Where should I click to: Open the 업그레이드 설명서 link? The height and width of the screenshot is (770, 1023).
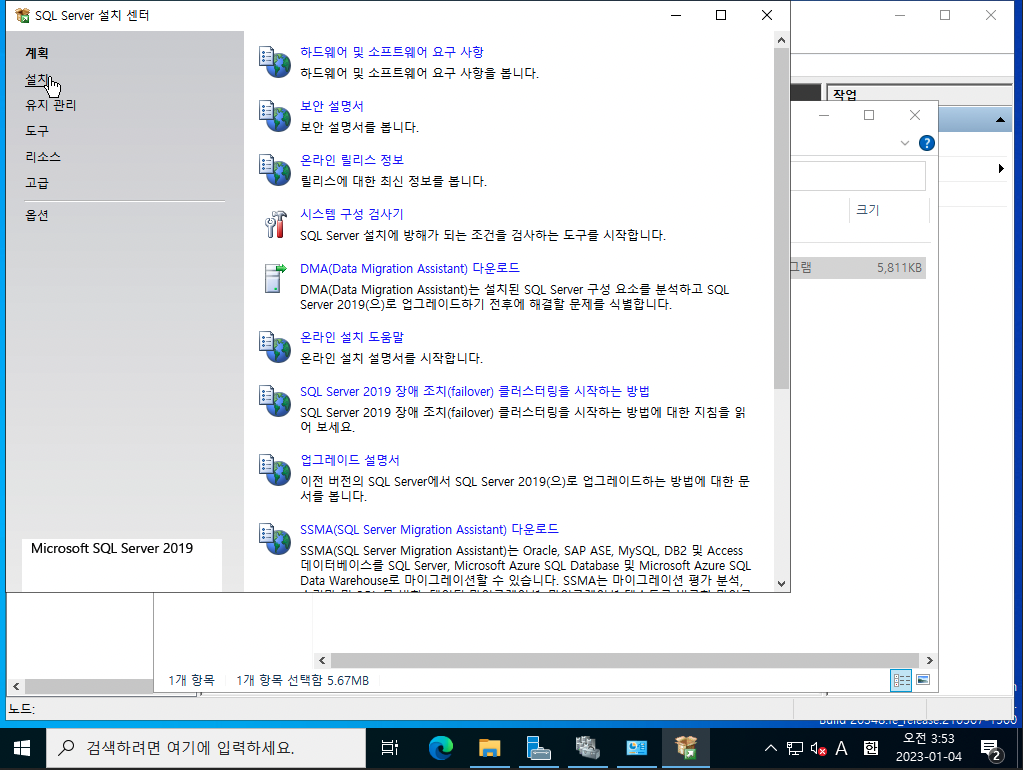pyautogui.click(x=350, y=460)
